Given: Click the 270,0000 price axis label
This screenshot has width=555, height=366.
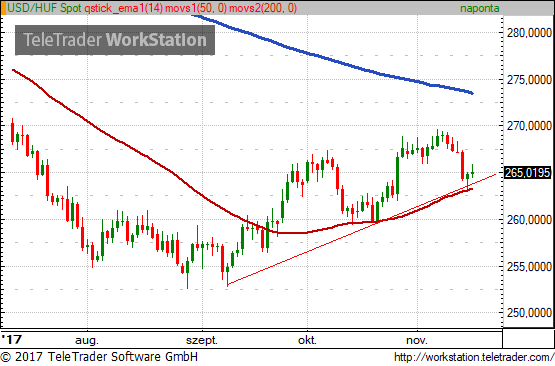Looking at the screenshot, I should (529, 126).
